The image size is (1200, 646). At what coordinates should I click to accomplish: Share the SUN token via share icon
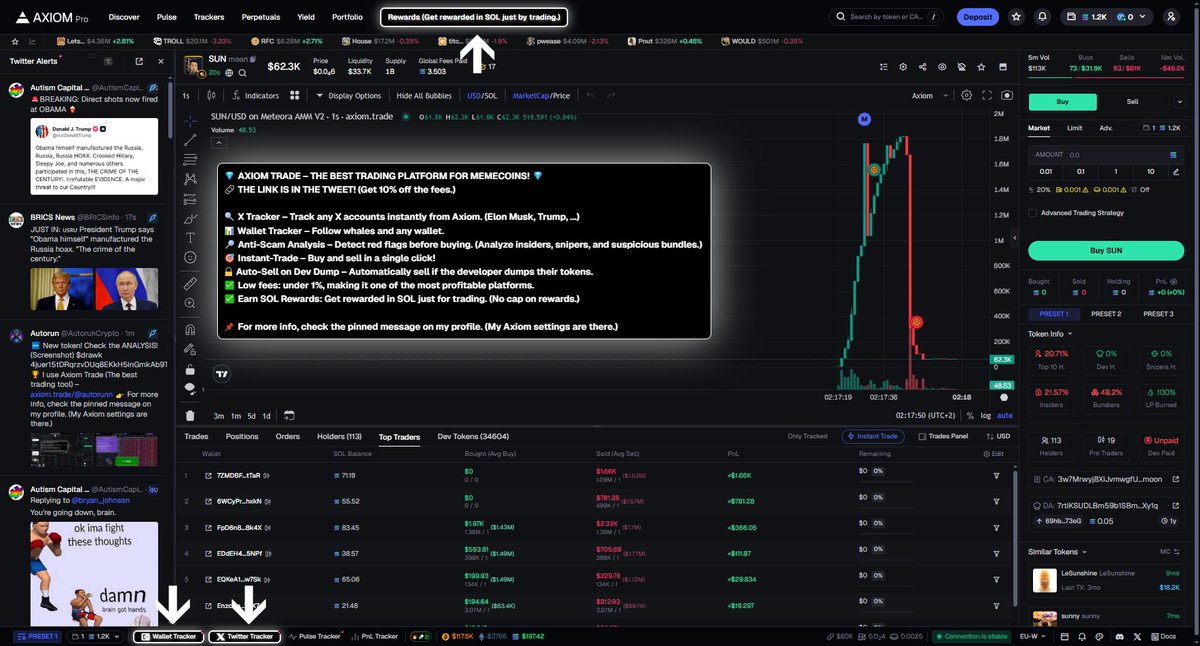pos(922,66)
